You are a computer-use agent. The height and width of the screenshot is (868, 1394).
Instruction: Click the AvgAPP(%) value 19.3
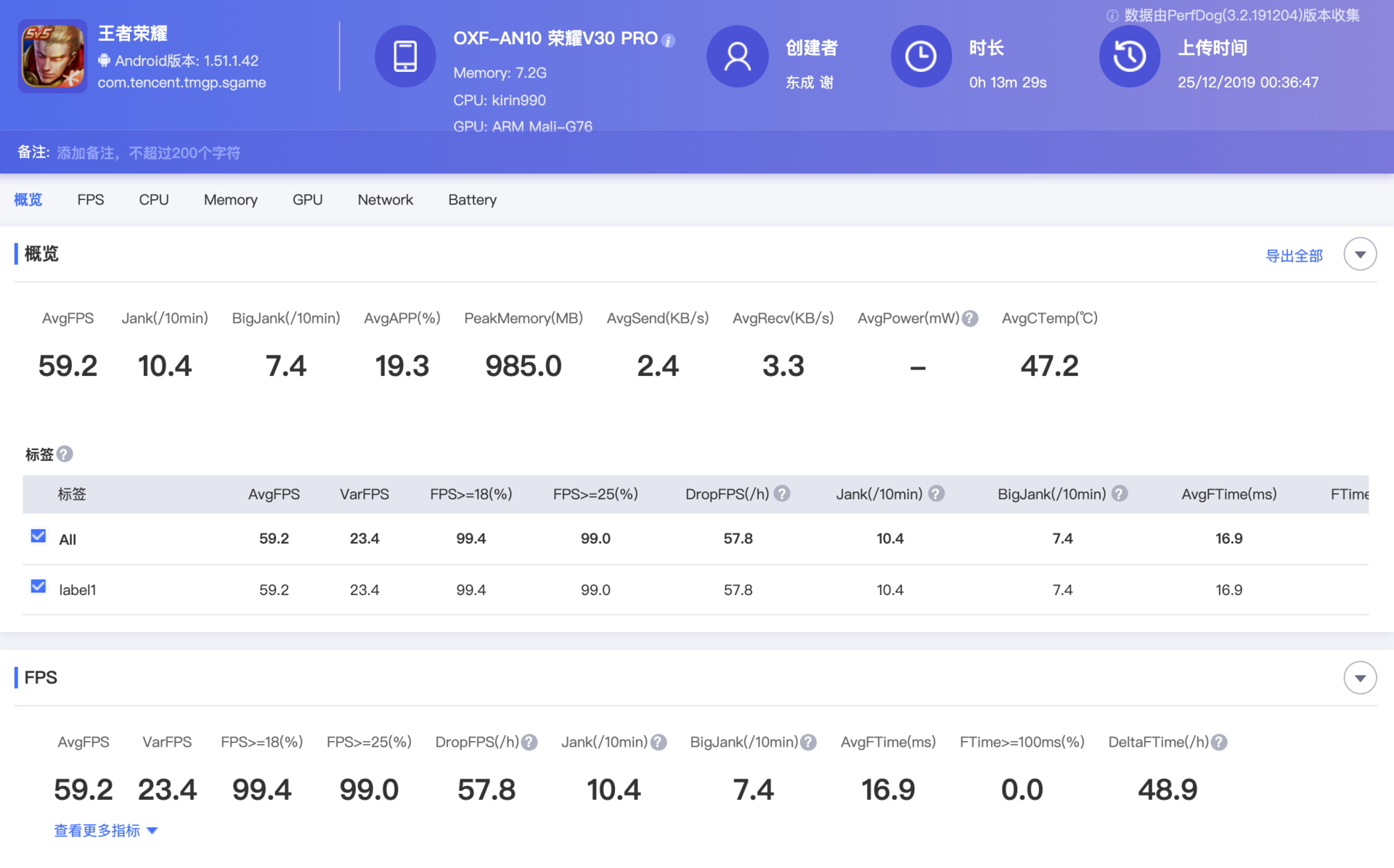click(x=402, y=366)
